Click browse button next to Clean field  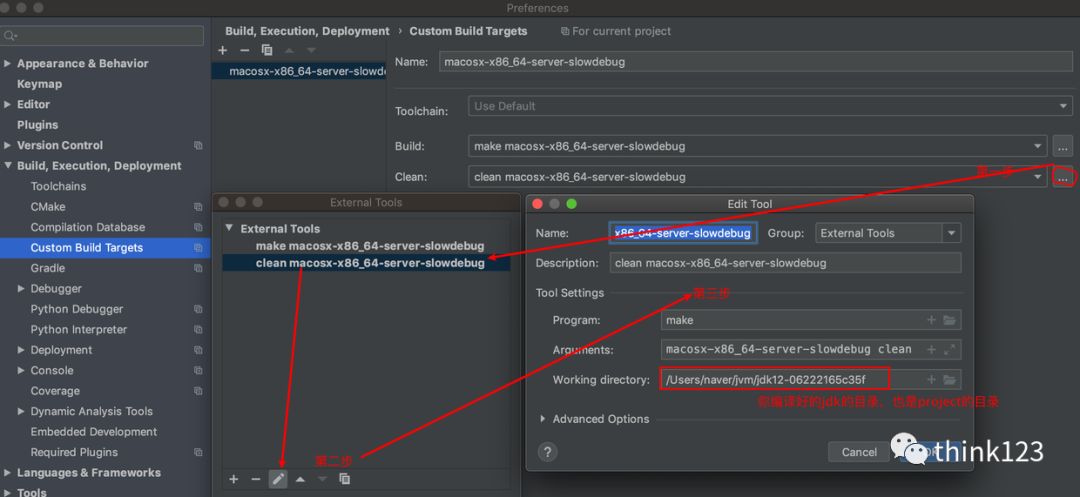[x=1062, y=177]
